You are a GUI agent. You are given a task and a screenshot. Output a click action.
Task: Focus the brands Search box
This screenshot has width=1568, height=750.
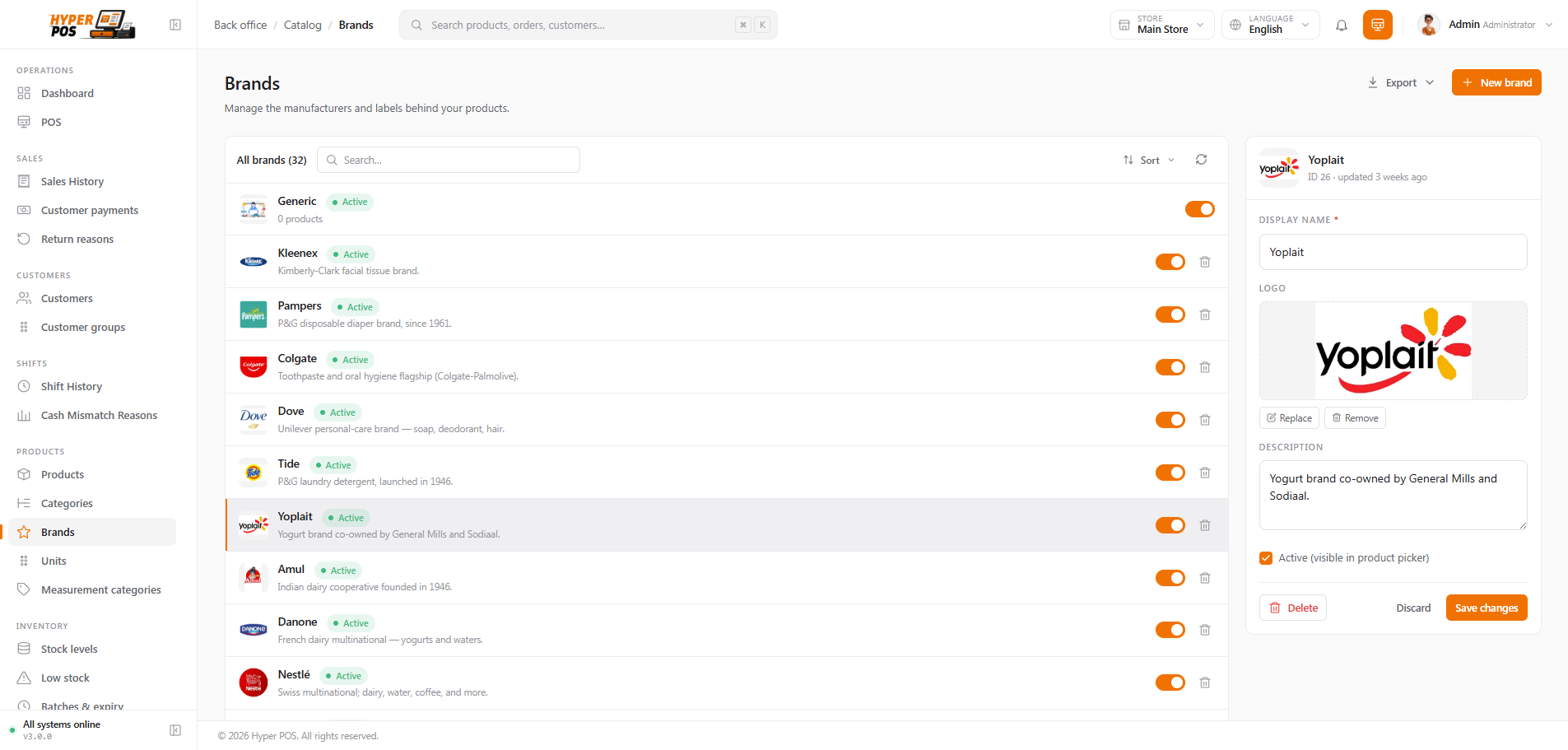tap(449, 160)
